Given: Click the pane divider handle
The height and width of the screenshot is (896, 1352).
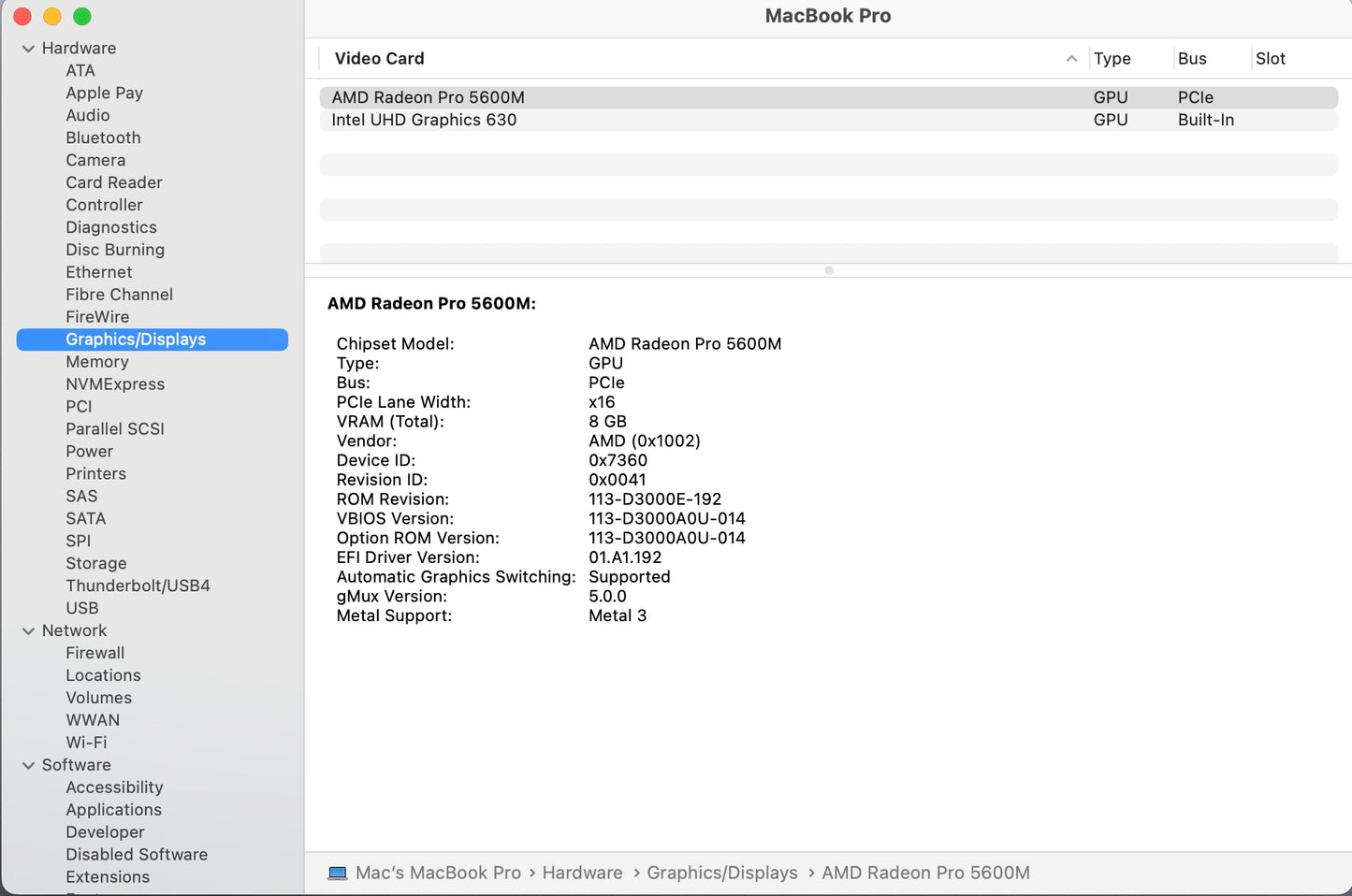Looking at the screenshot, I should [x=828, y=270].
